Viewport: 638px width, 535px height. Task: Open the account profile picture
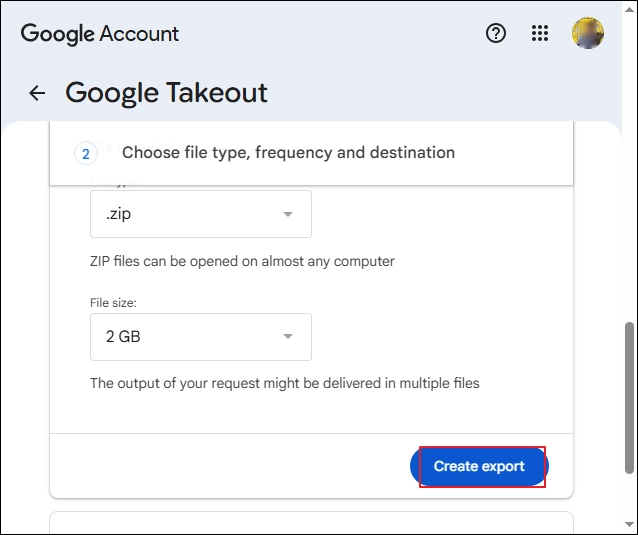tap(588, 33)
